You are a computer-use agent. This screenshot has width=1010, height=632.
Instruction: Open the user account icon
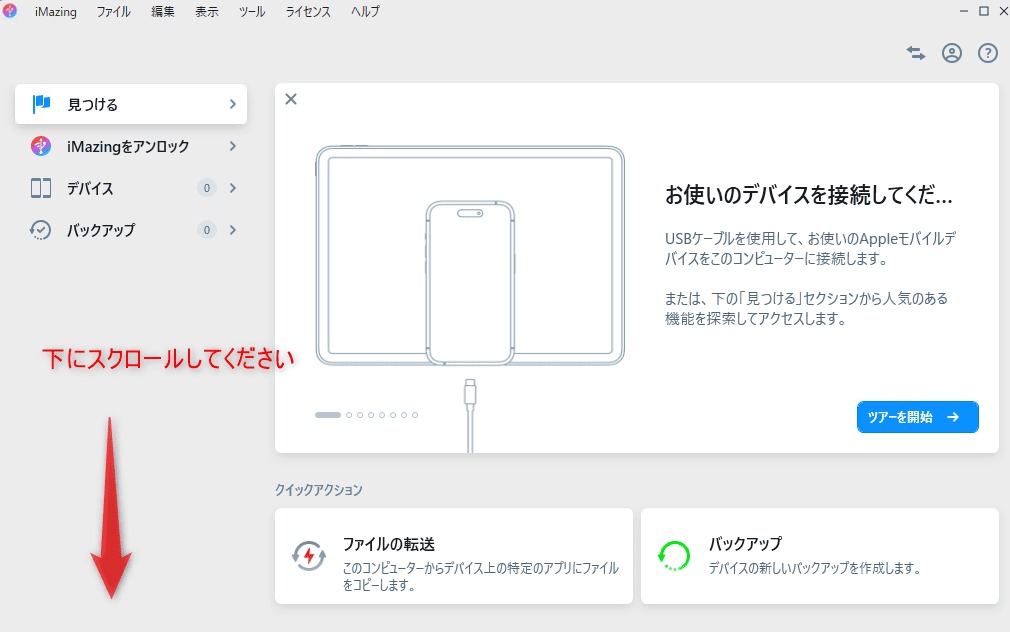(952, 54)
